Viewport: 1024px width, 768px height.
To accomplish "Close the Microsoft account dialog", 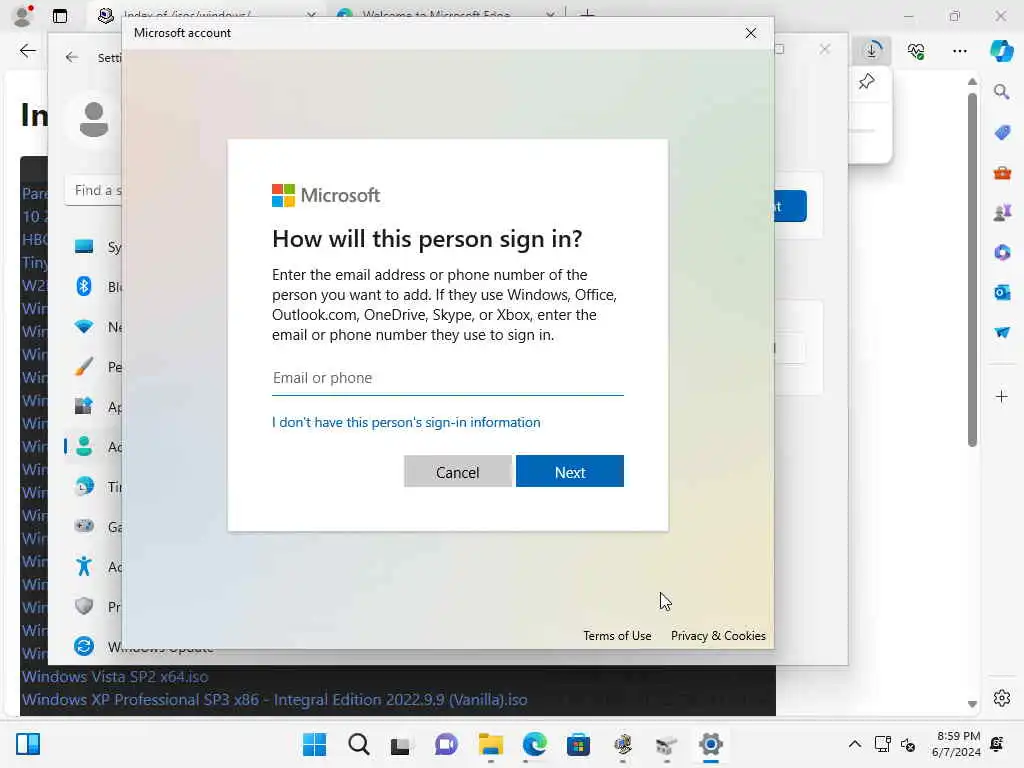I will [750, 33].
